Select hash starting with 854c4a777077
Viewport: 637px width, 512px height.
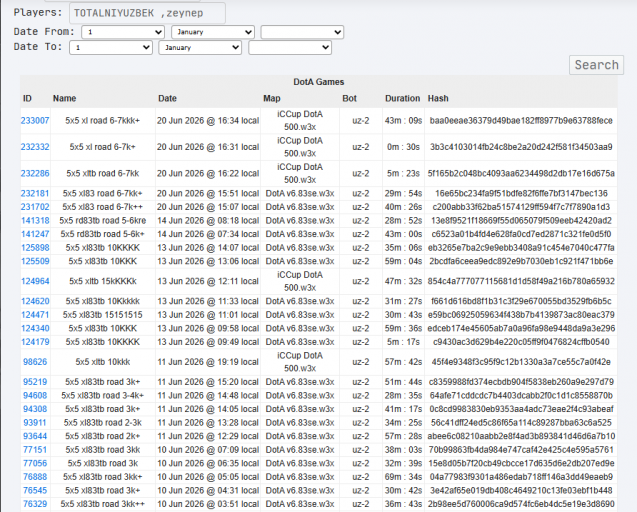(521, 281)
